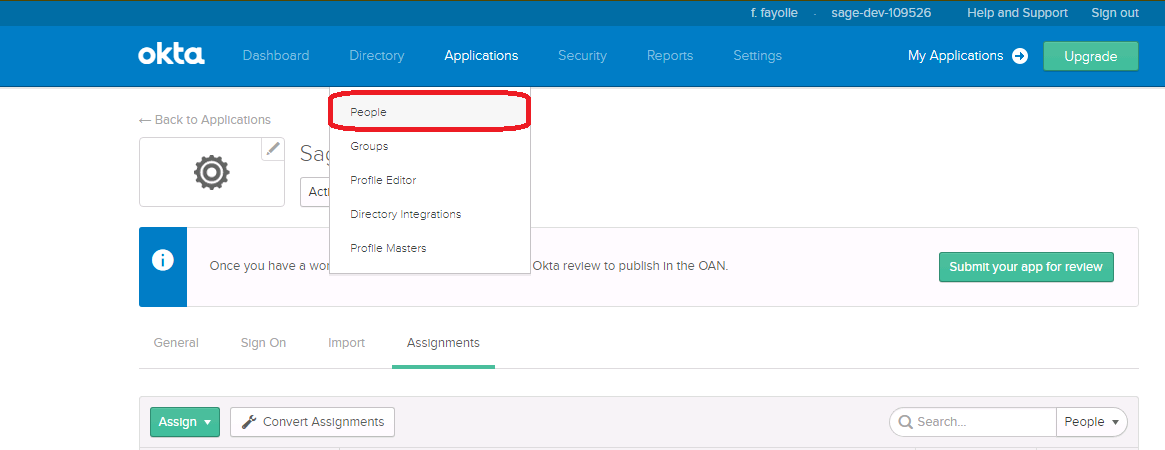Click Sign out
Image resolution: width=1165 pixels, height=450 pixels.
1115,13
